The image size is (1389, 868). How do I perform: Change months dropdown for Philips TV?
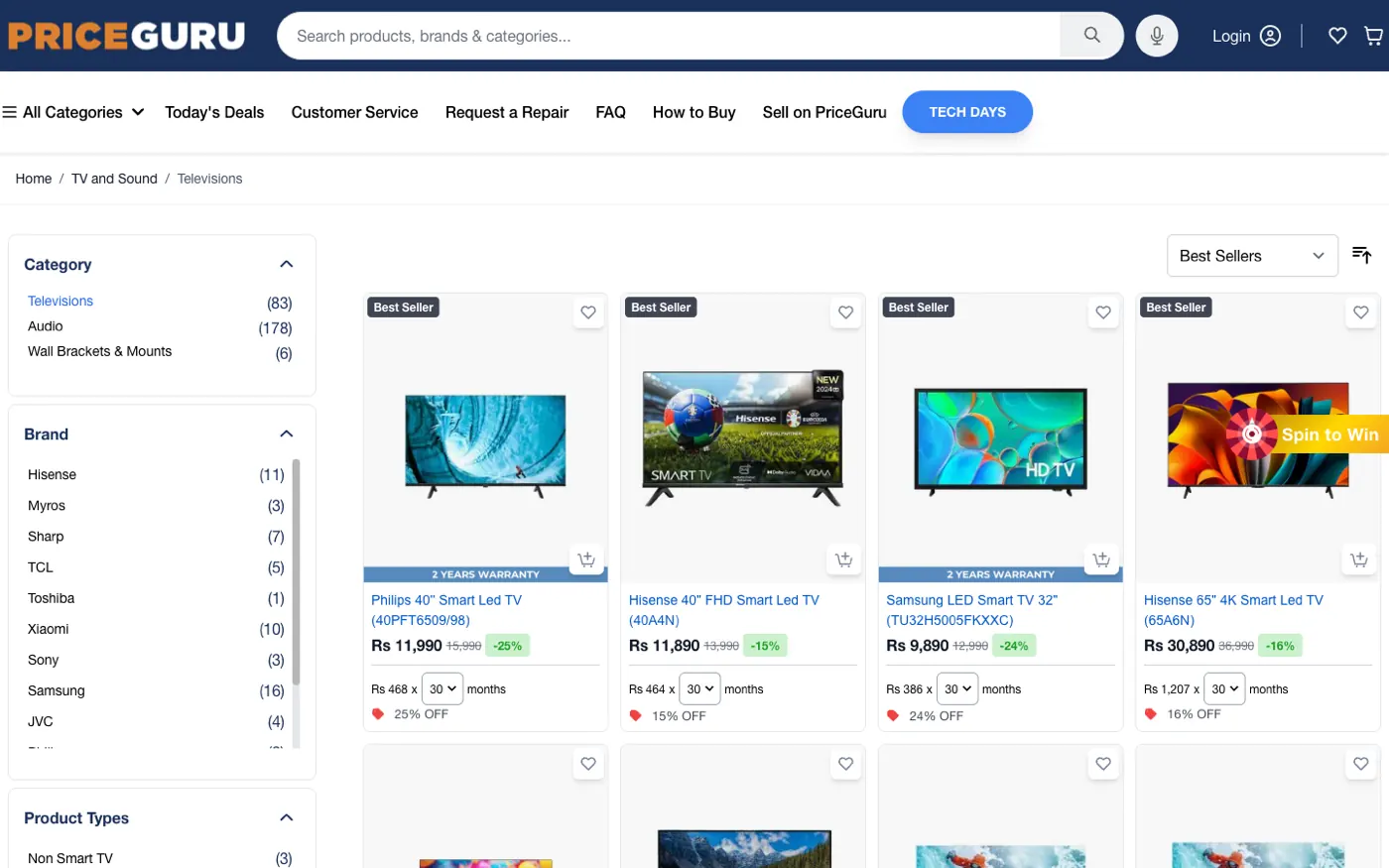point(442,688)
